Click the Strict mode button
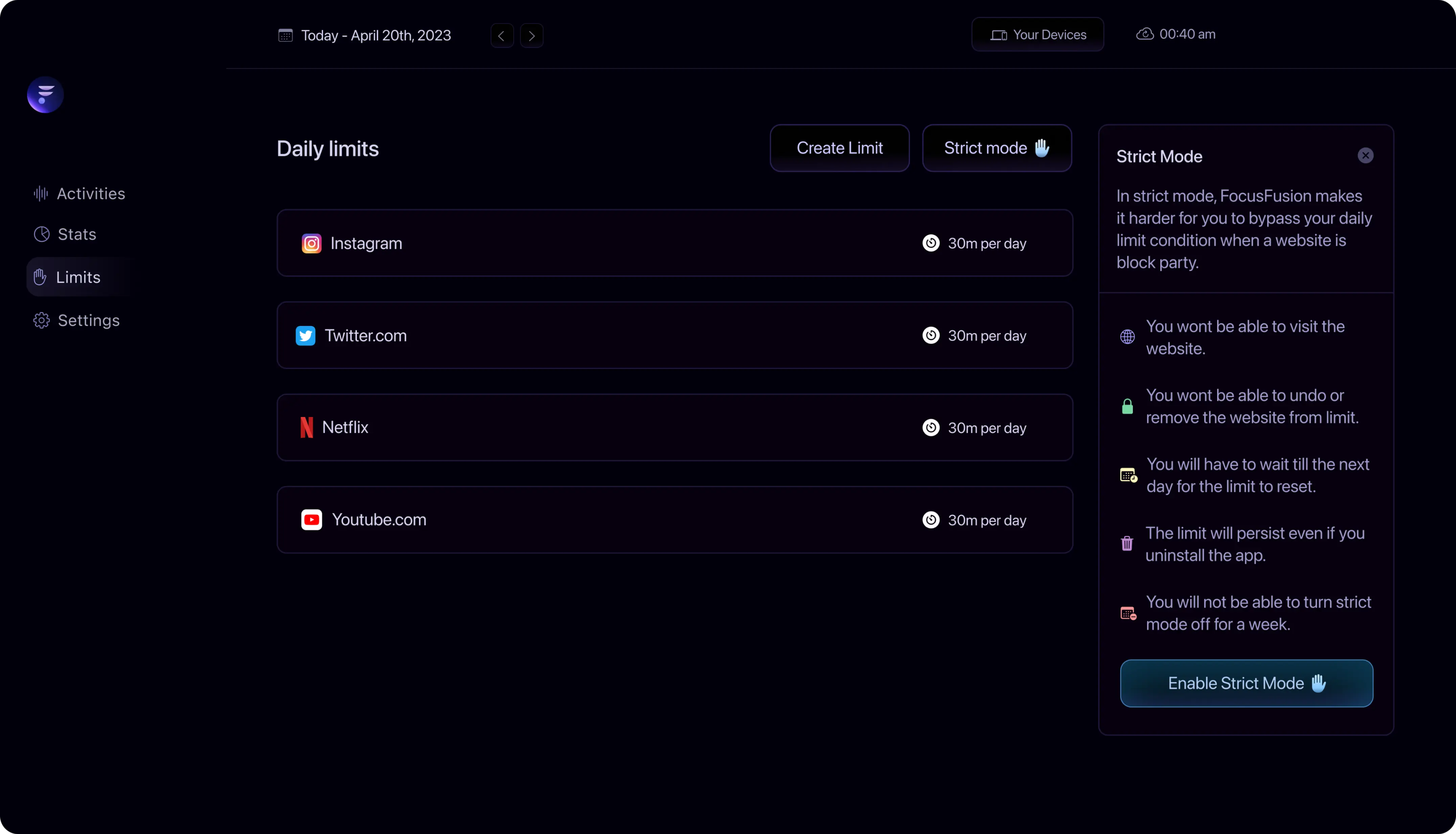Image resolution: width=1456 pixels, height=834 pixels. pos(996,148)
